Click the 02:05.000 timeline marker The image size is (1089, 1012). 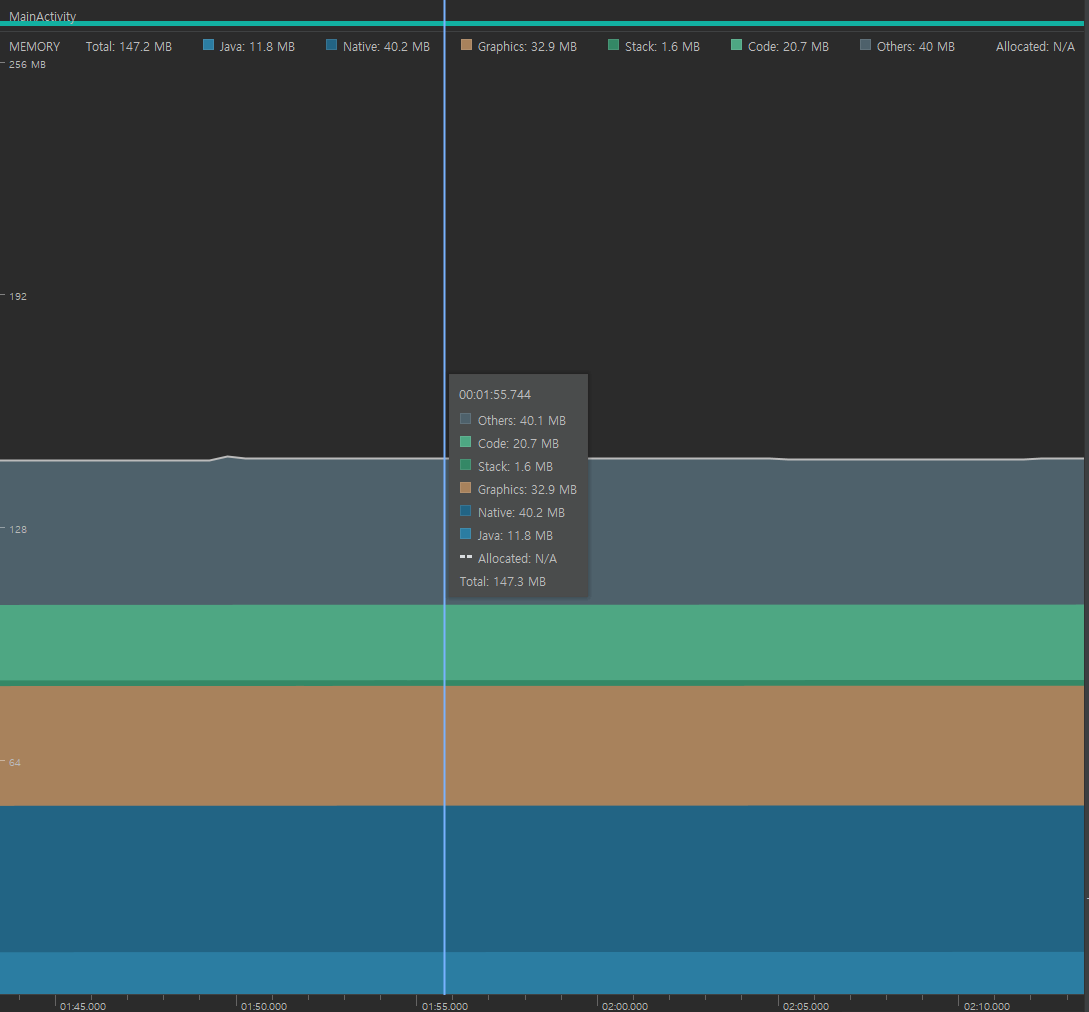[x=806, y=1006]
